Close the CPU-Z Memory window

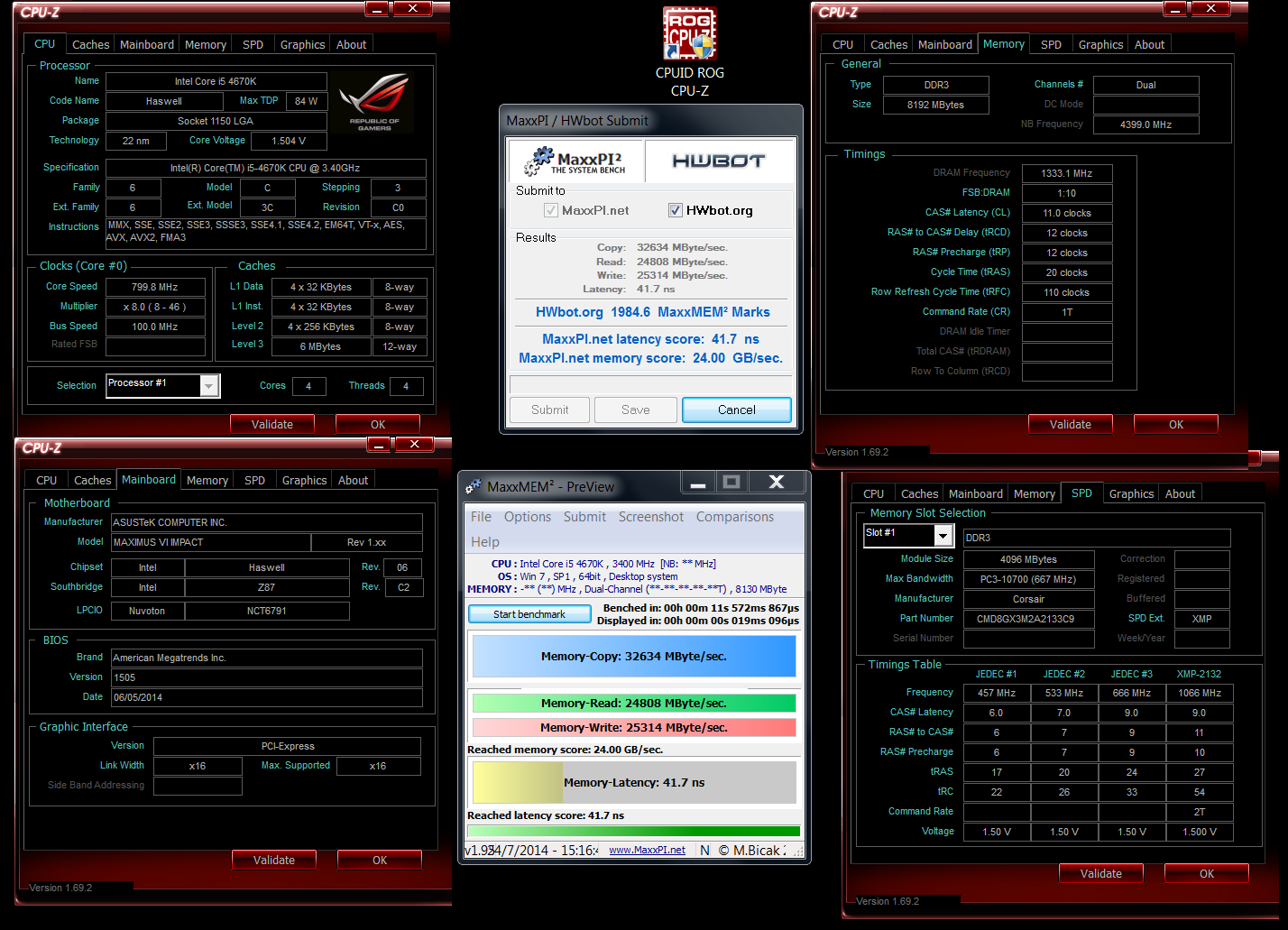pyautogui.click(x=1210, y=8)
